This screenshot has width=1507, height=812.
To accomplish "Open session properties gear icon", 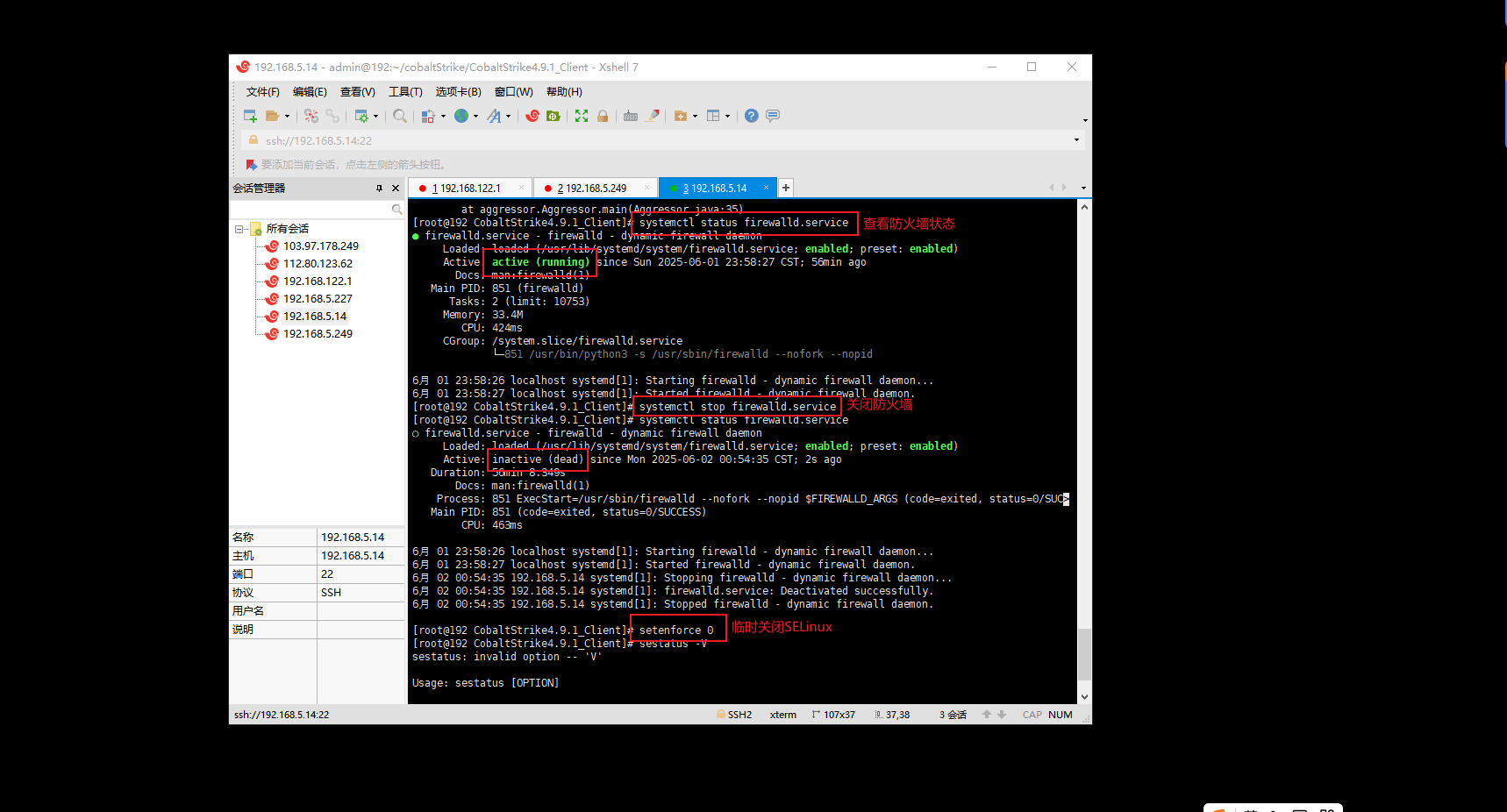I will click(361, 116).
